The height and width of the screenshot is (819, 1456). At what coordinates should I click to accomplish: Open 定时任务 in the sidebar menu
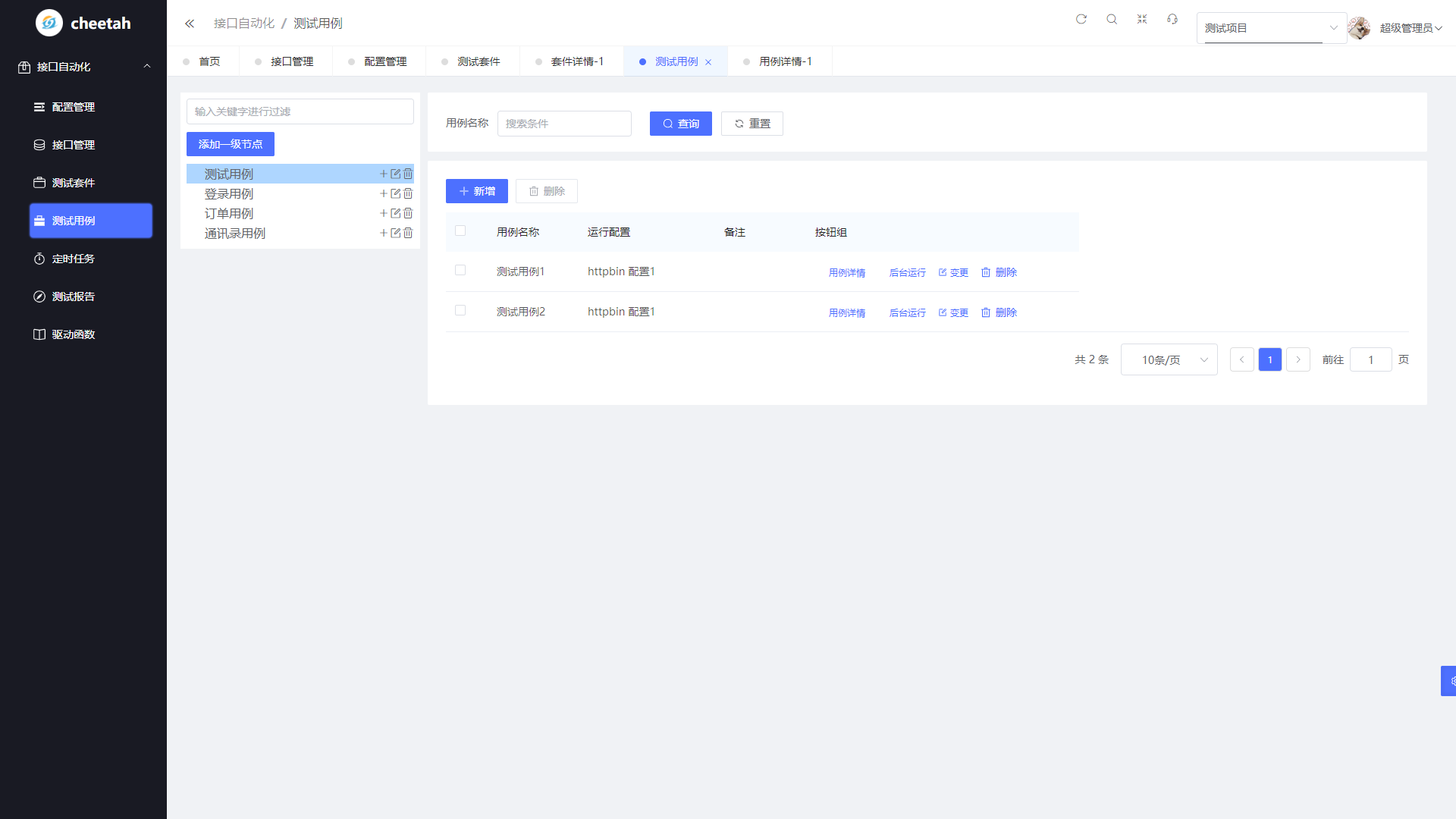click(74, 259)
